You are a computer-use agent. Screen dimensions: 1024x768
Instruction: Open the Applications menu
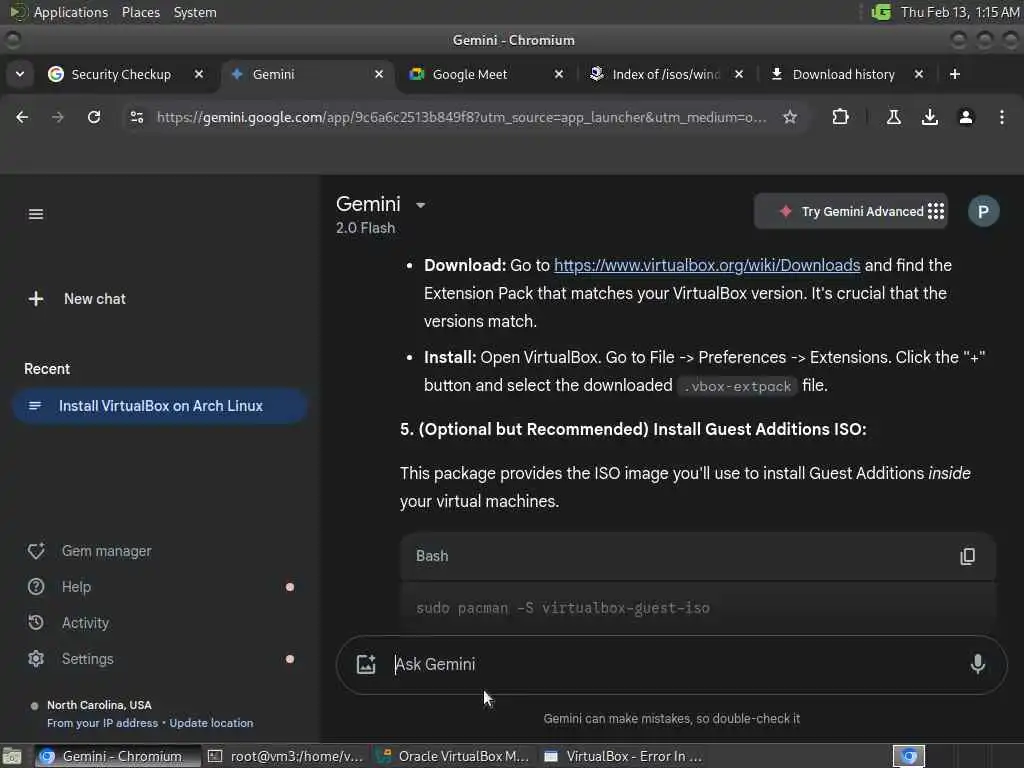point(71,12)
